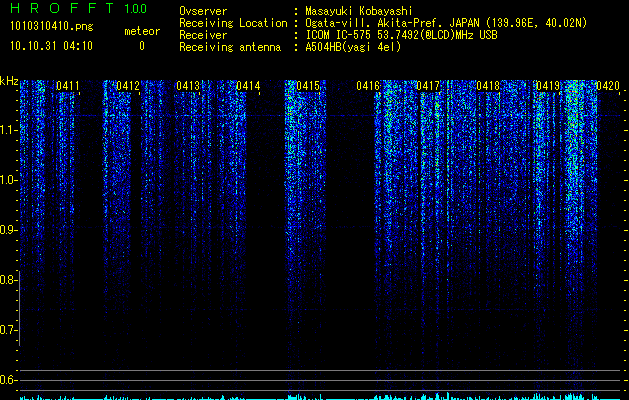Screen dimensions: 629x400
Task: Click the 1.1 kHz axis label
Action: coord(7,130)
